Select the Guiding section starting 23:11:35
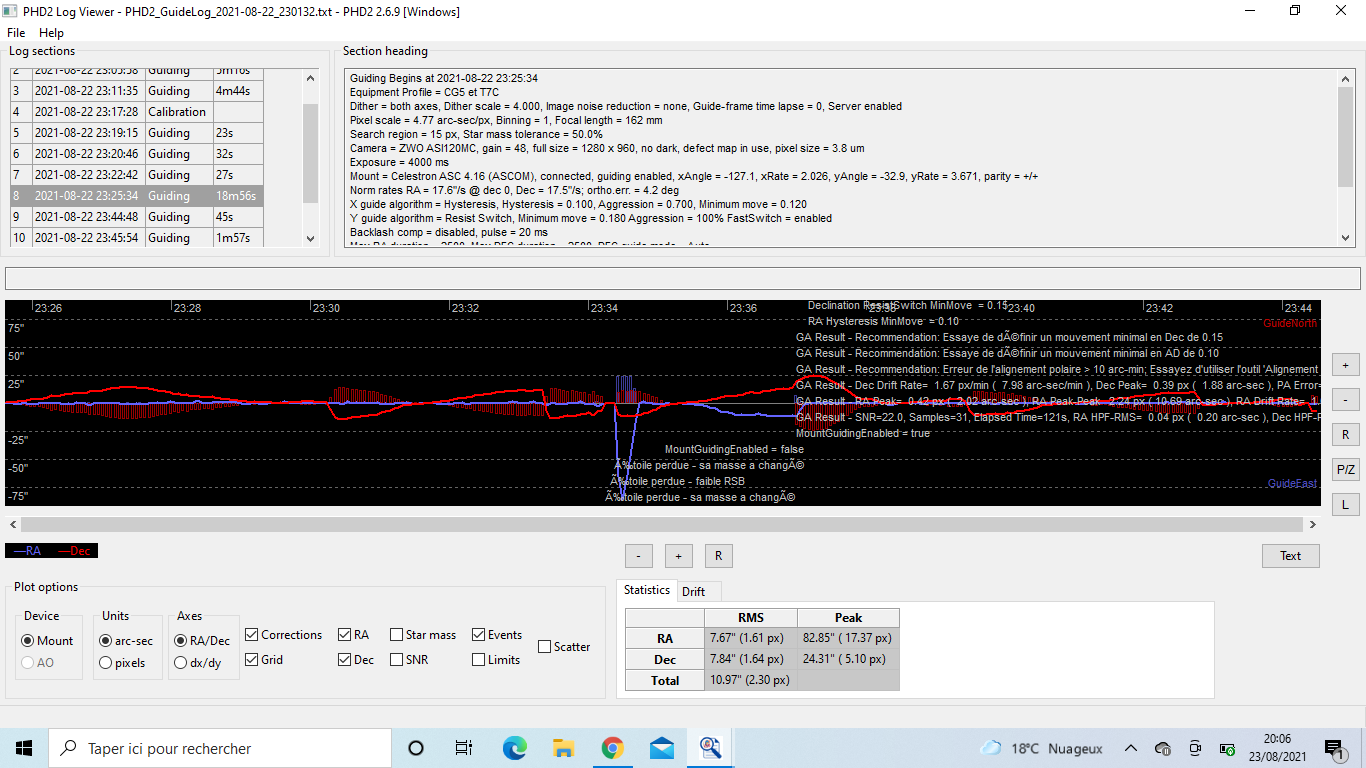 click(x=136, y=91)
